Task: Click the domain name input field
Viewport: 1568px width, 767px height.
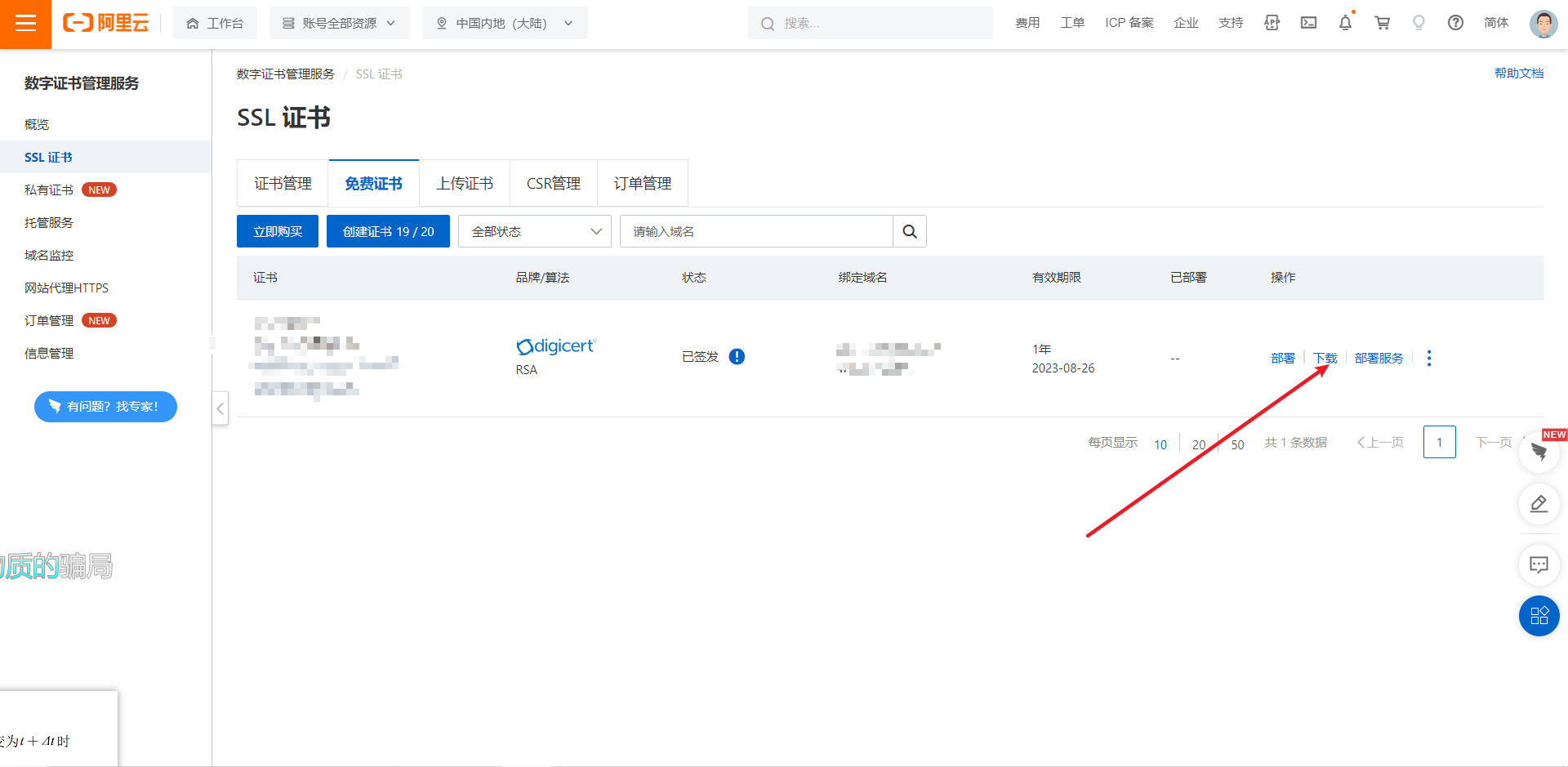Action: tap(755, 232)
